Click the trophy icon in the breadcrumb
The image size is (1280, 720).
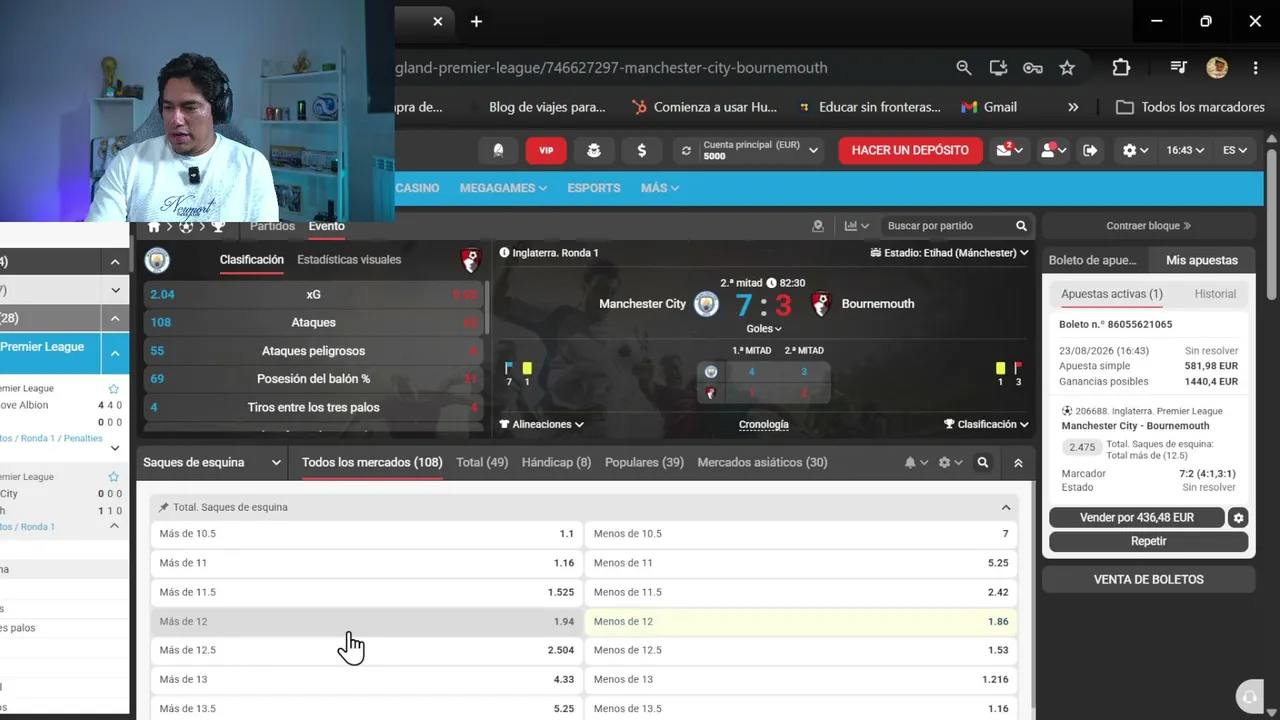[218, 227]
